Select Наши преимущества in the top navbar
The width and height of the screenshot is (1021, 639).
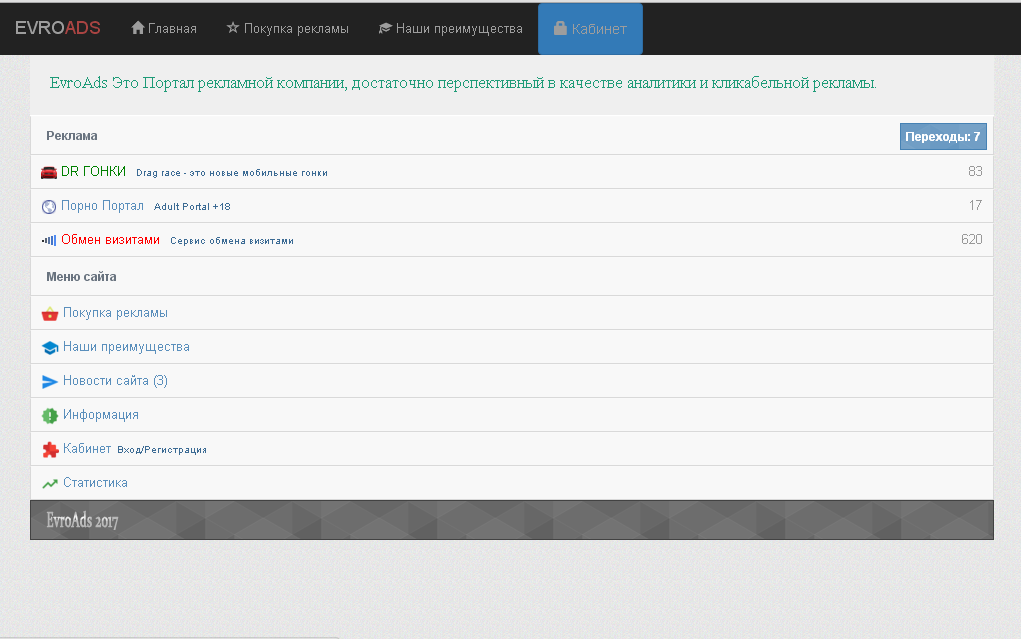coord(450,29)
